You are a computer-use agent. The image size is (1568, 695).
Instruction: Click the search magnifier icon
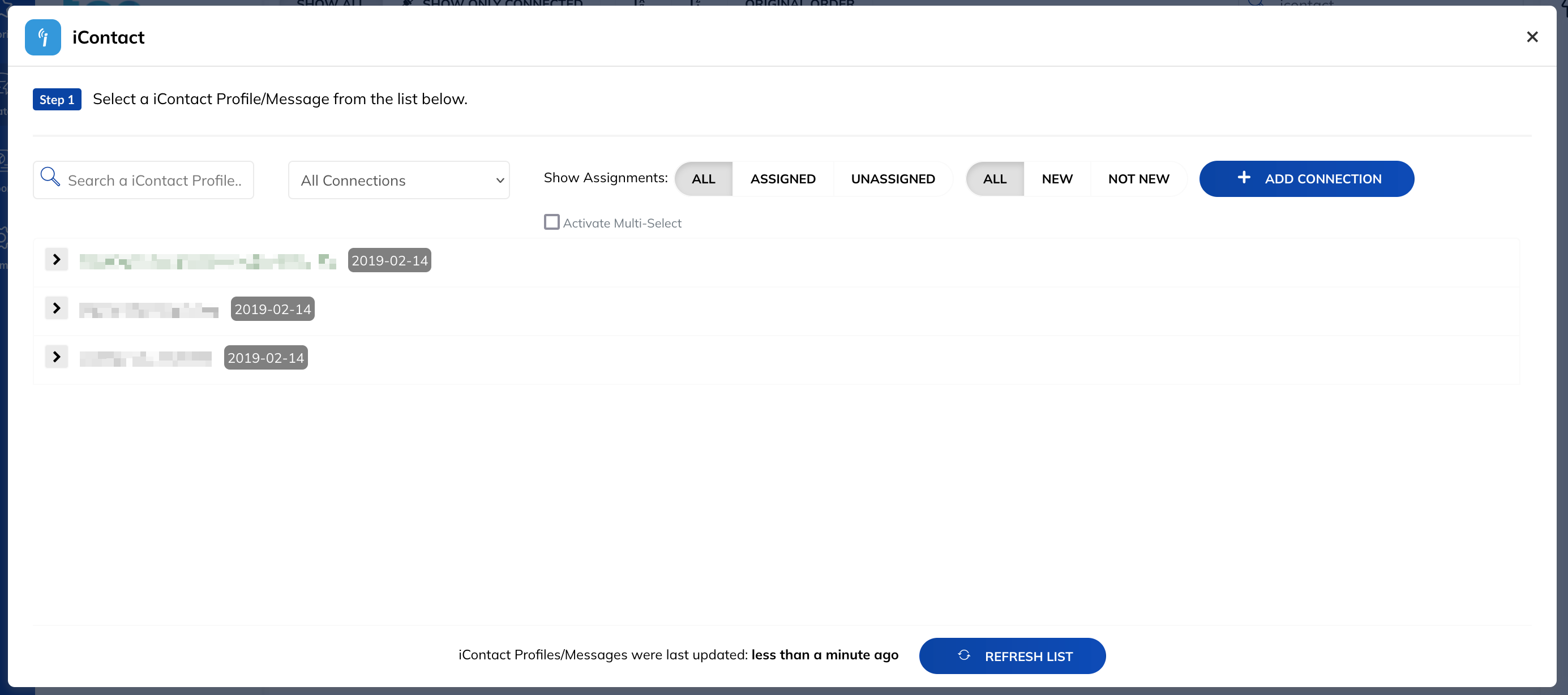click(x=50, y=177)
